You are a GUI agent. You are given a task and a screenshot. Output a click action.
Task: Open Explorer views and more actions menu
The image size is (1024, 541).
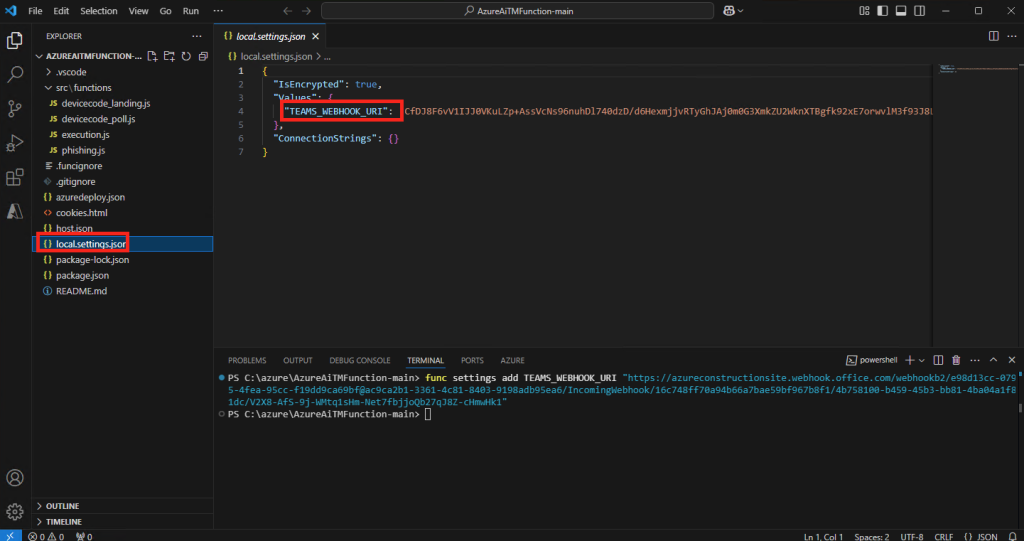(197, 37)
